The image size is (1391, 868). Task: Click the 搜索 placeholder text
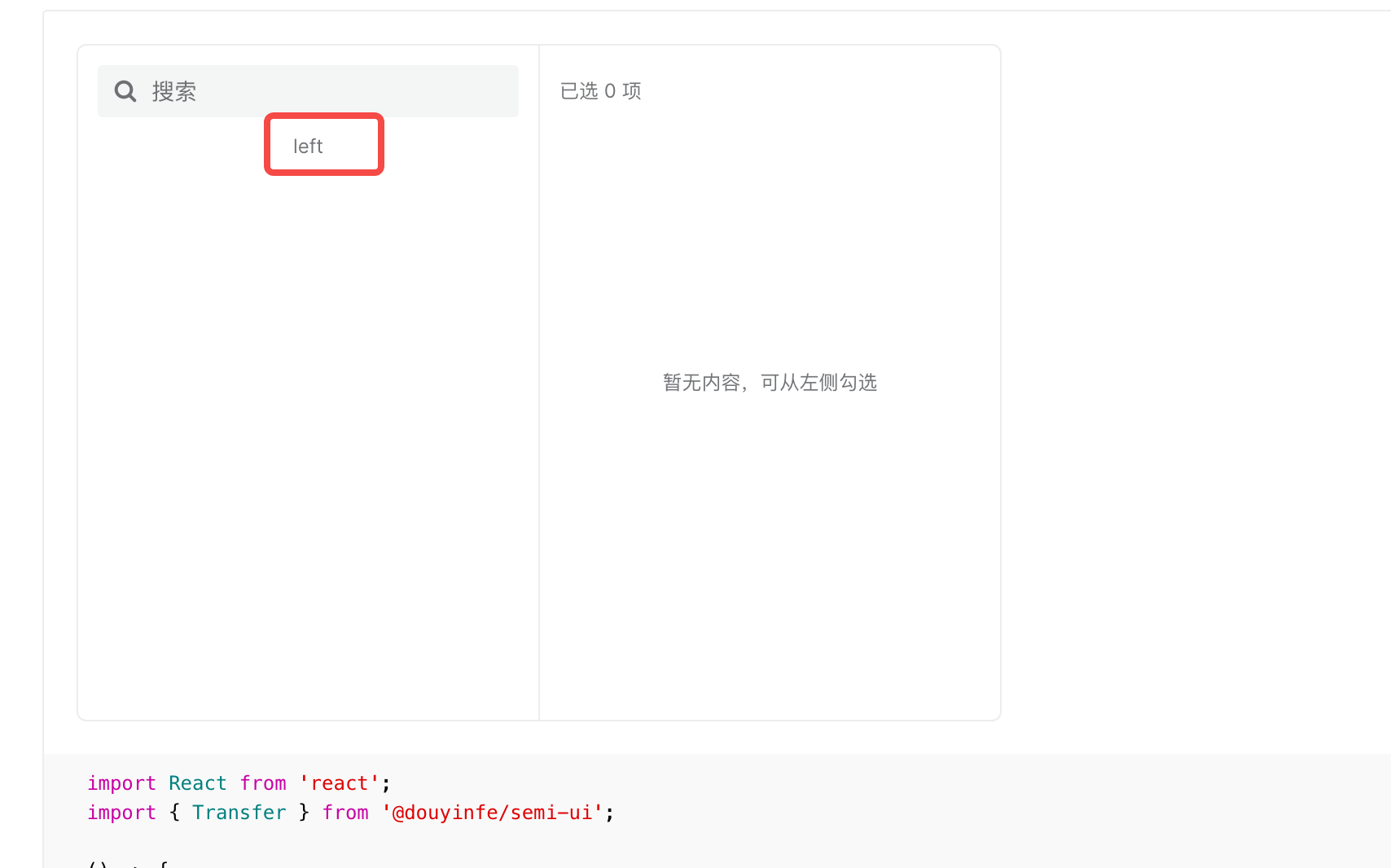(x=174, y=90)
